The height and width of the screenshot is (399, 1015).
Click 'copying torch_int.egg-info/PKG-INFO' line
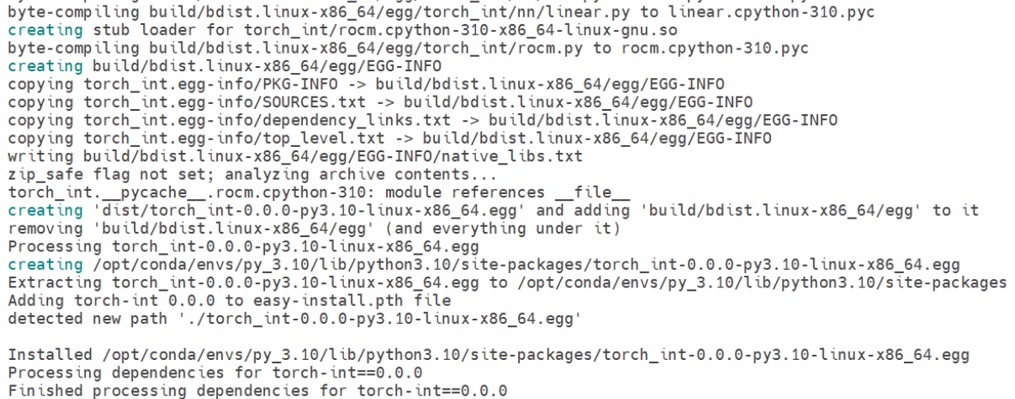tap(366, 84)
